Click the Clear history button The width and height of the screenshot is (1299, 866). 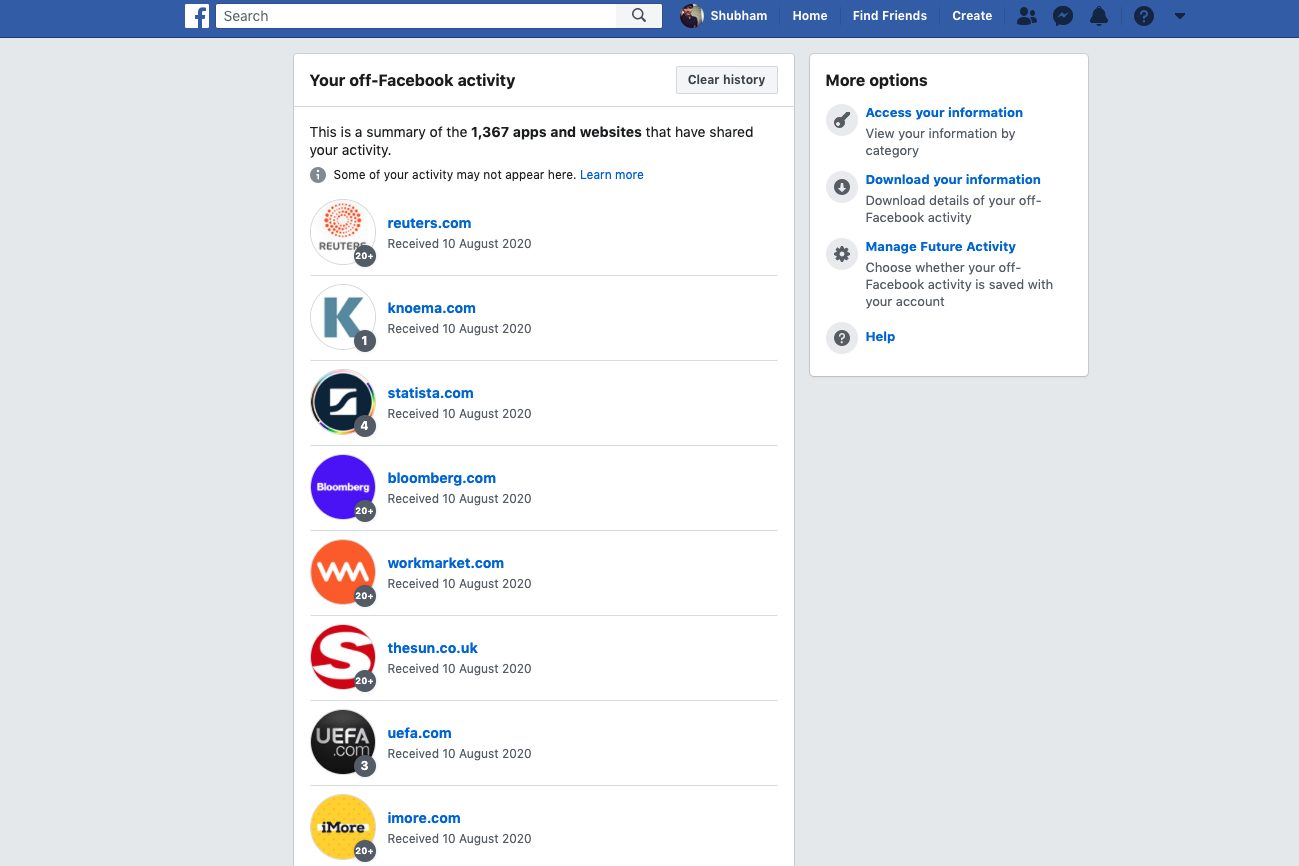coord(726,80)
